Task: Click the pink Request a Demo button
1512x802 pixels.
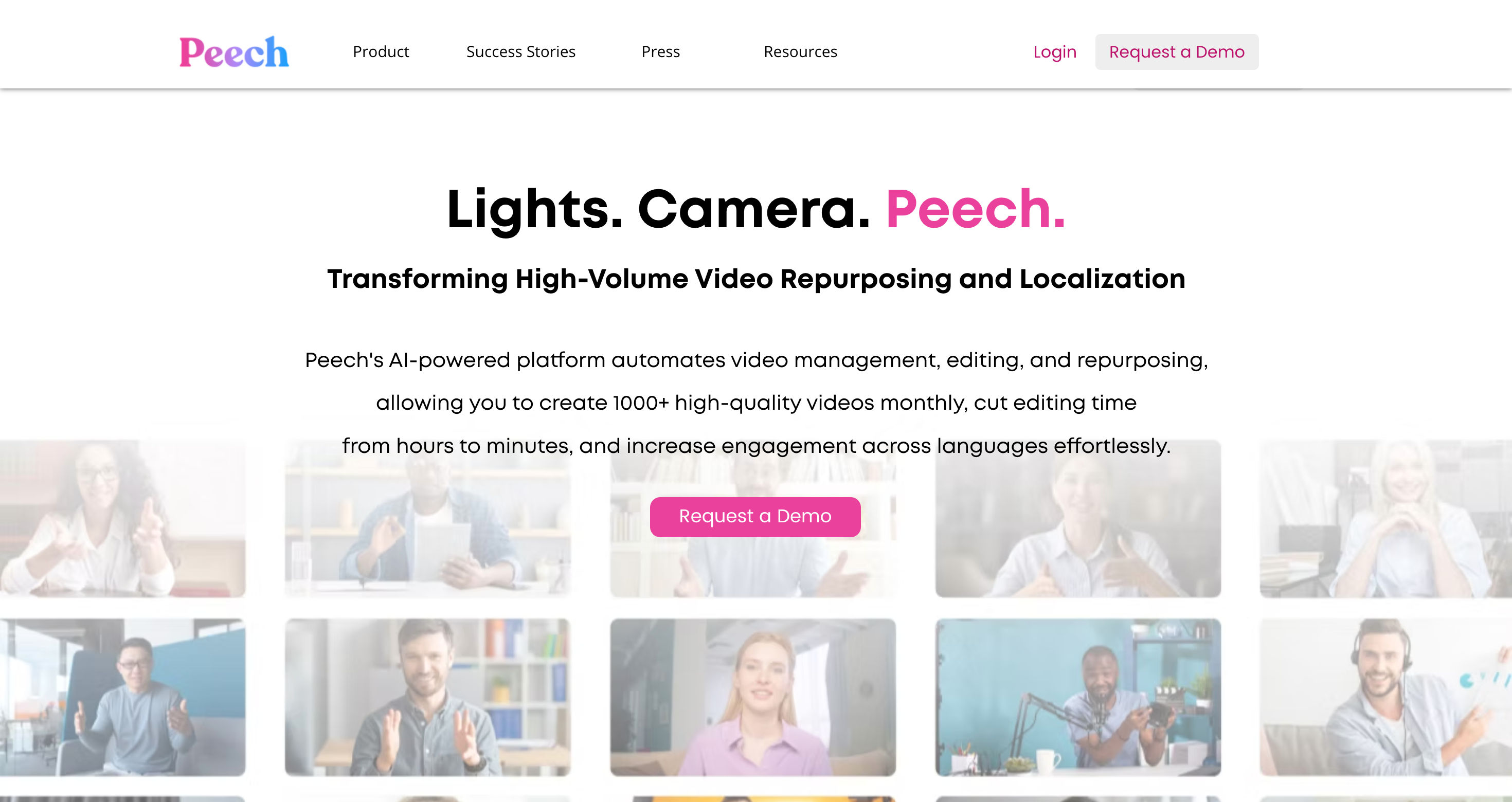Action: [755, 516]
